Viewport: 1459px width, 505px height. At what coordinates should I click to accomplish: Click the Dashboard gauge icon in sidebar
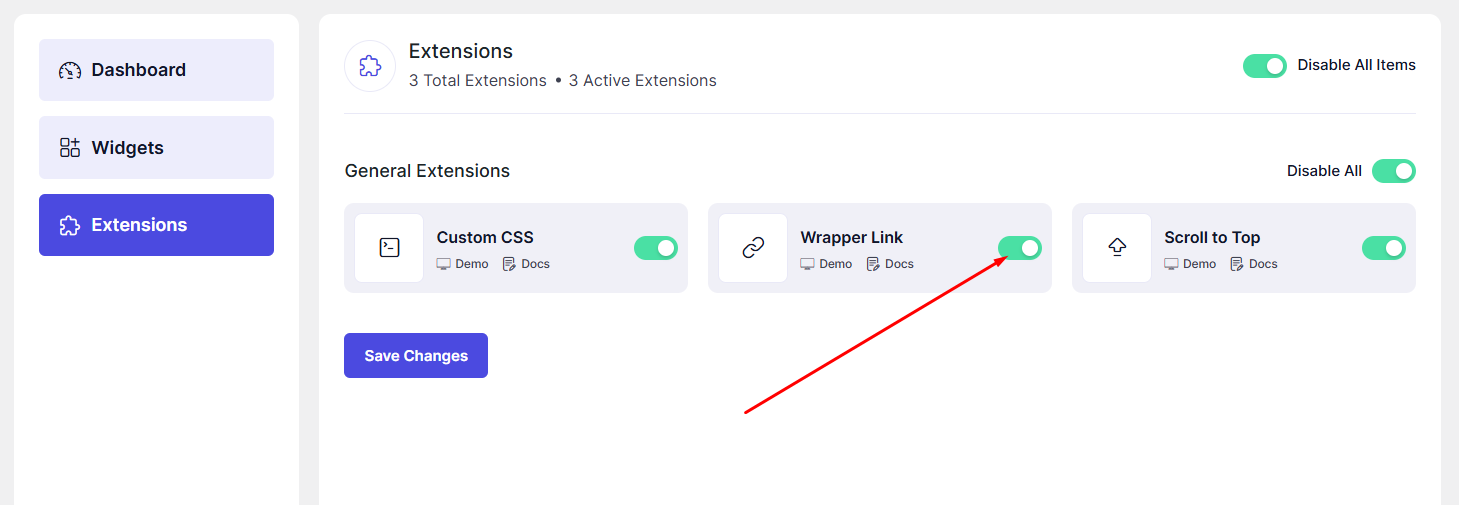click(70, 70)
